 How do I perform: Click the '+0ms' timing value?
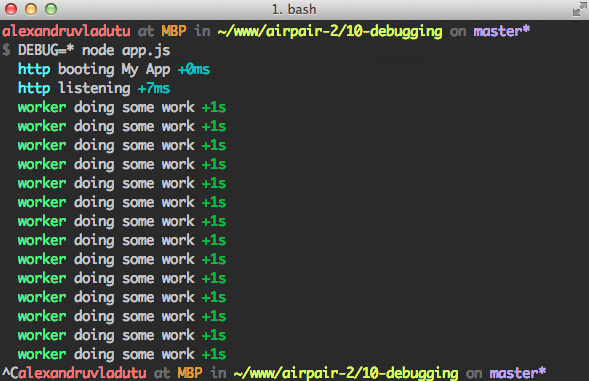click(x=193, y=70)
